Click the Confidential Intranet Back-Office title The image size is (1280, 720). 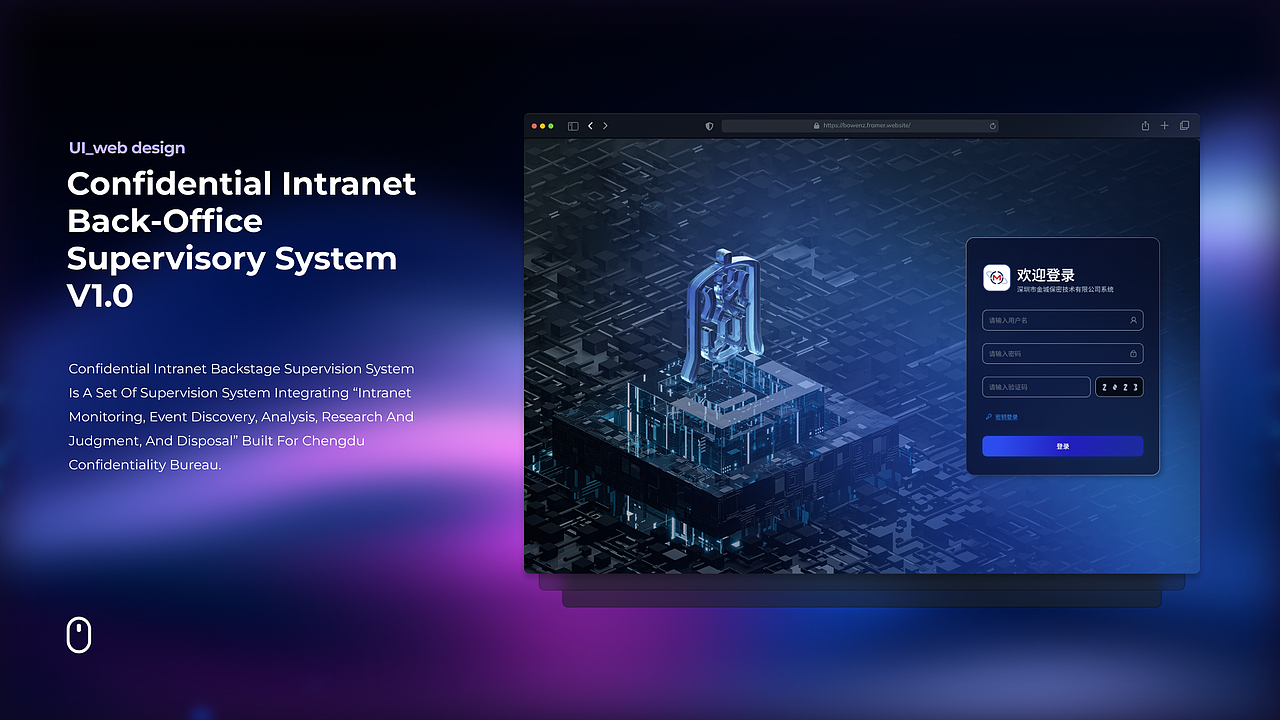pyautogui.click(x=241, y=239)
